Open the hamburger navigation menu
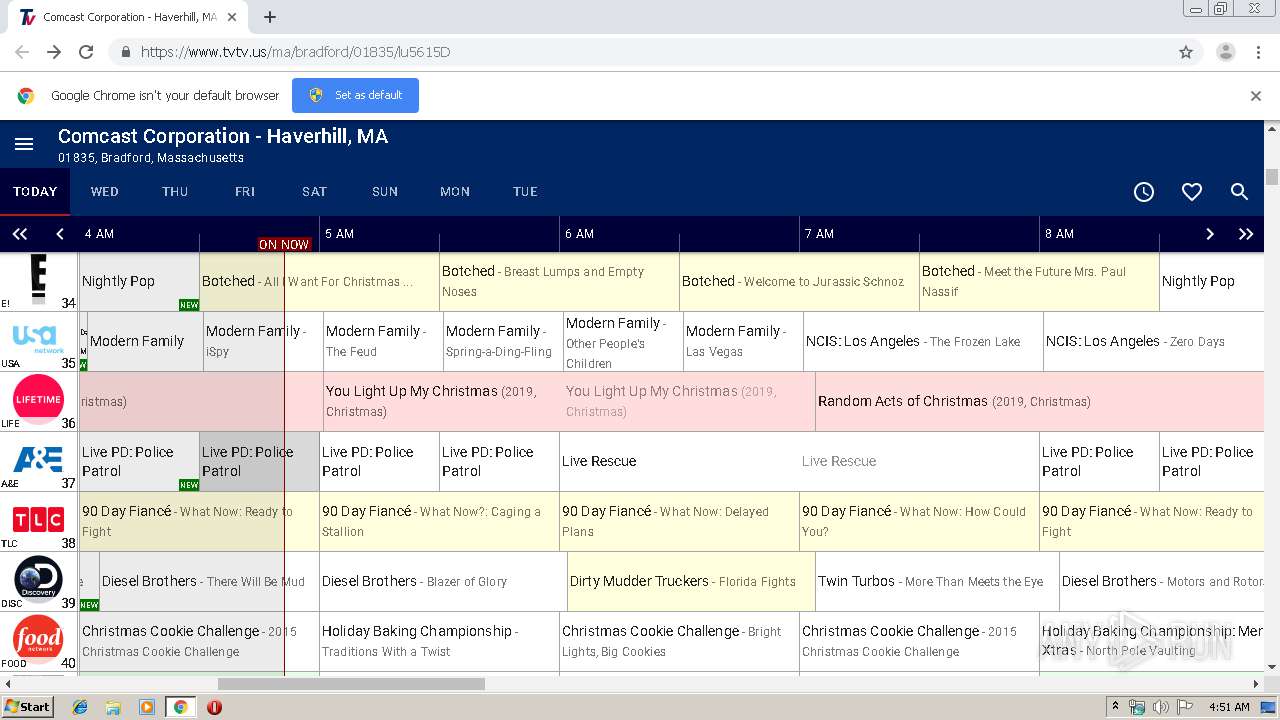1280x720 pixels. click(24, 145)
